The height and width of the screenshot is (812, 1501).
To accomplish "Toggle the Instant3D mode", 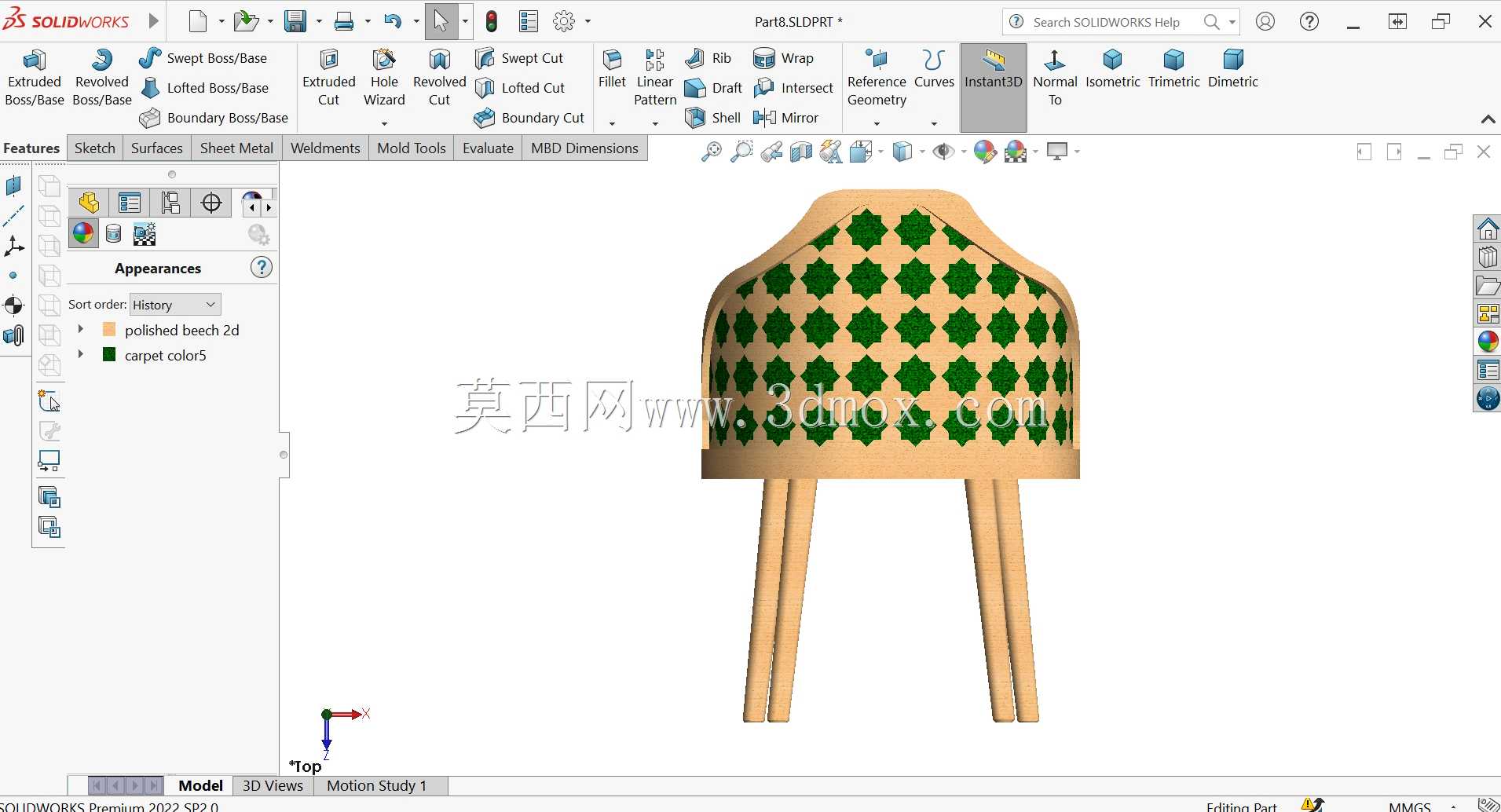I will pos(994,86).
